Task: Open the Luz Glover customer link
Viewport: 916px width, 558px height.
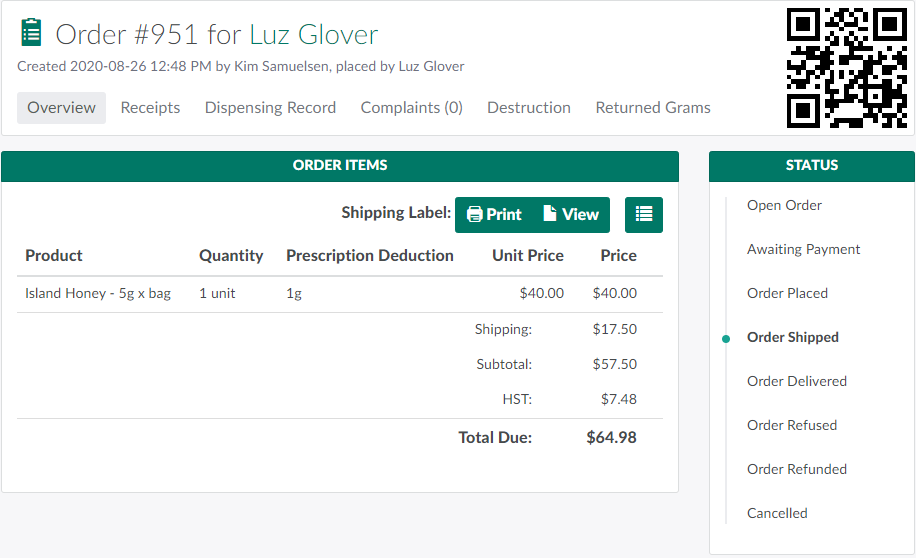Action: point(313,34)
